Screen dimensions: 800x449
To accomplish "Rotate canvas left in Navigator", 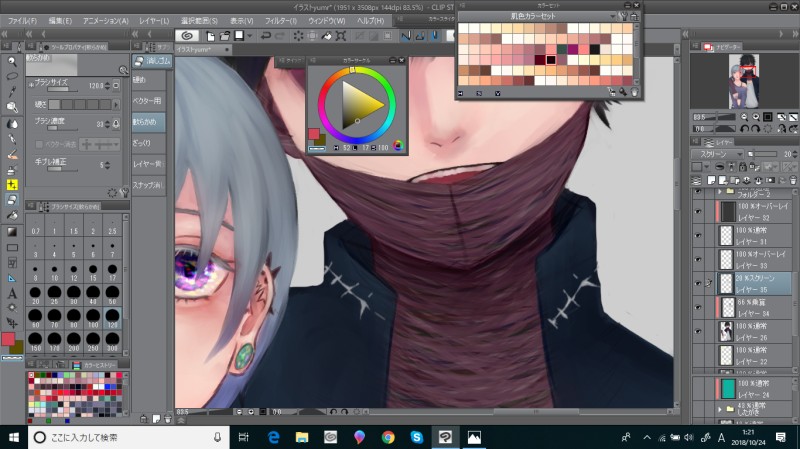I will tap(744, 129).
